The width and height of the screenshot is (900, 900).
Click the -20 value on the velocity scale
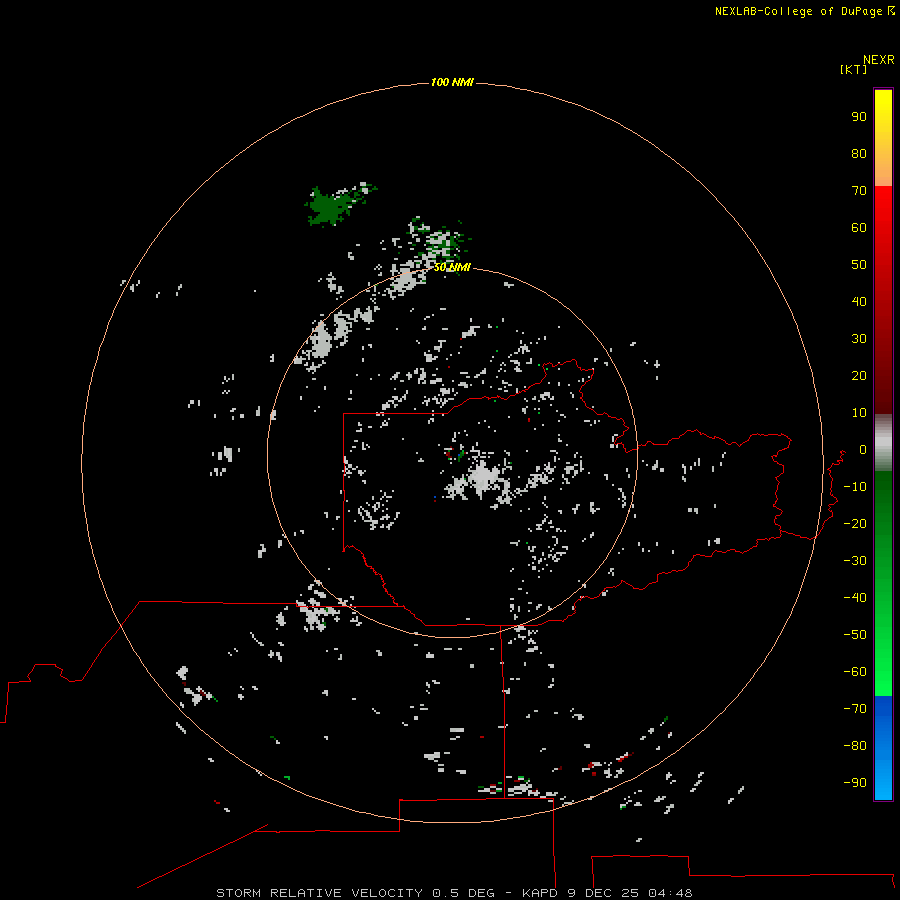pos(855,523)
